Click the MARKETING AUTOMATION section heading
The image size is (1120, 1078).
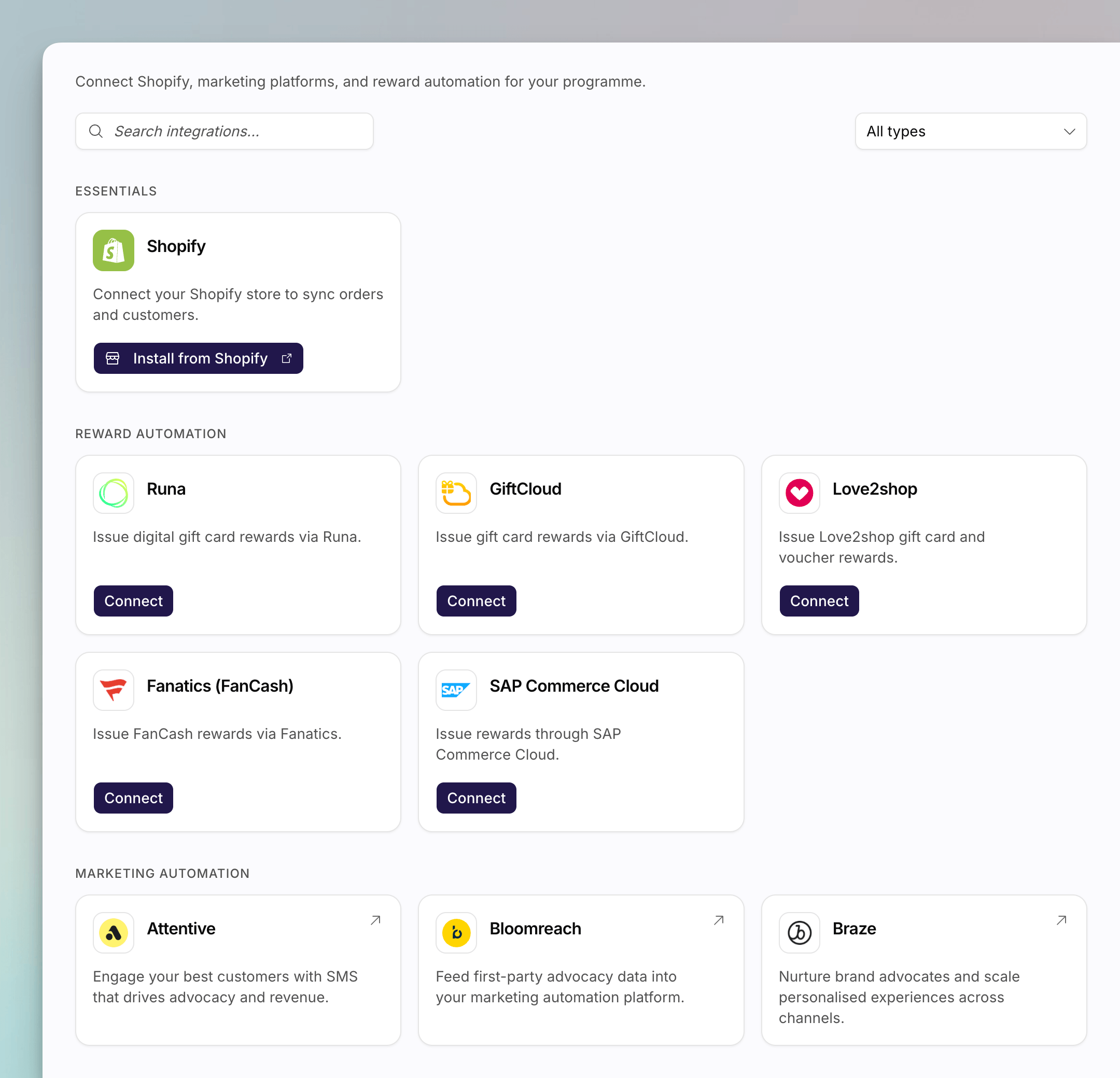tap(162, 874)
